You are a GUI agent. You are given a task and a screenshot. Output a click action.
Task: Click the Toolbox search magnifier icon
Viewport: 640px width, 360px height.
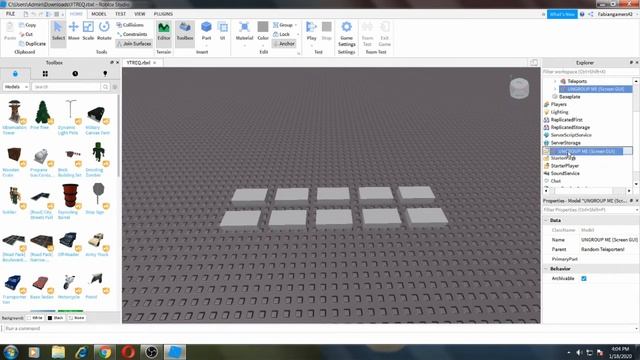(105, 87)
